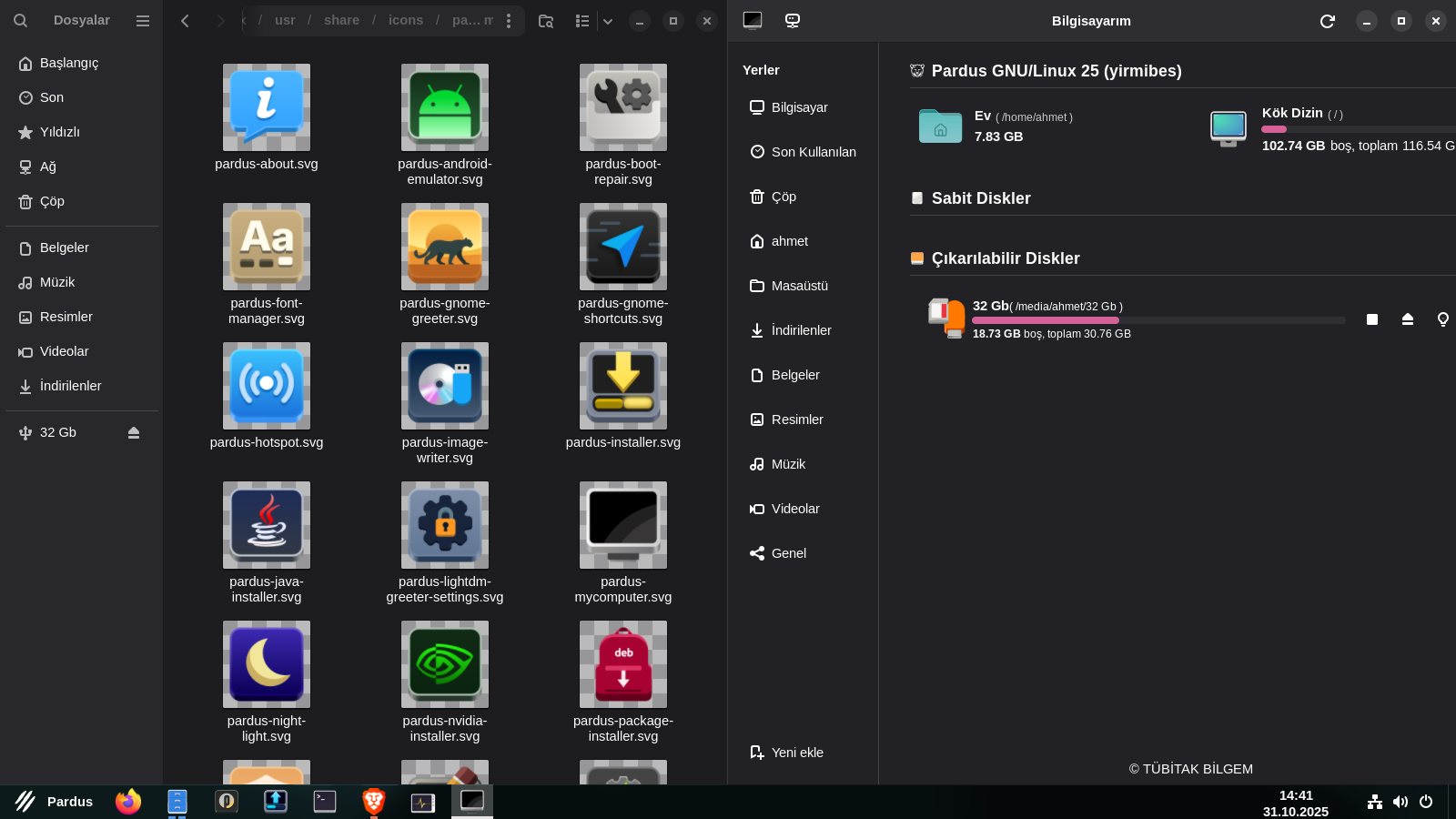The image size is (1456, 819).
Task: Refresh the Bilgisayarım disk list
Action: pos(1327,21)
